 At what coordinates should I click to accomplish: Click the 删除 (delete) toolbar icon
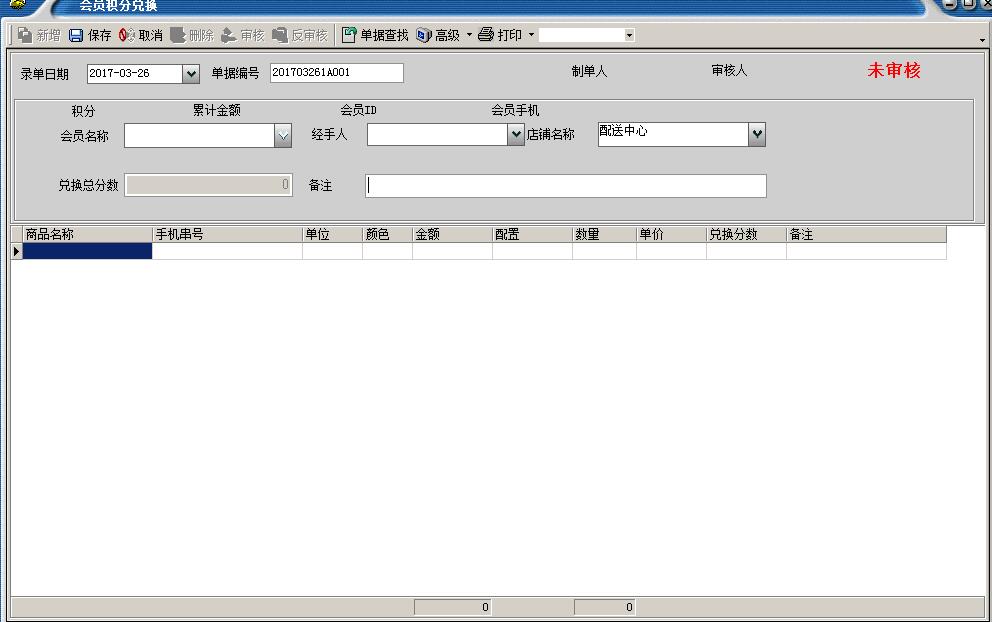coord(178,35)
